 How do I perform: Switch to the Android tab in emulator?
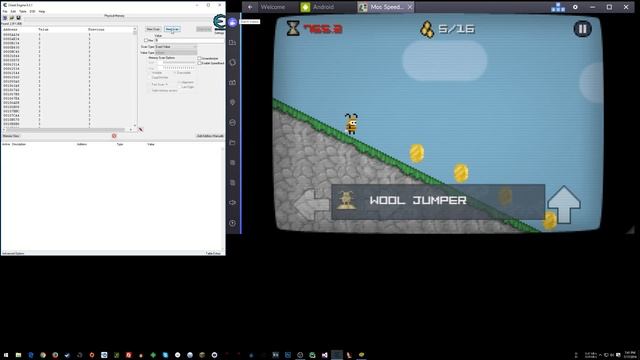[323, 7]
